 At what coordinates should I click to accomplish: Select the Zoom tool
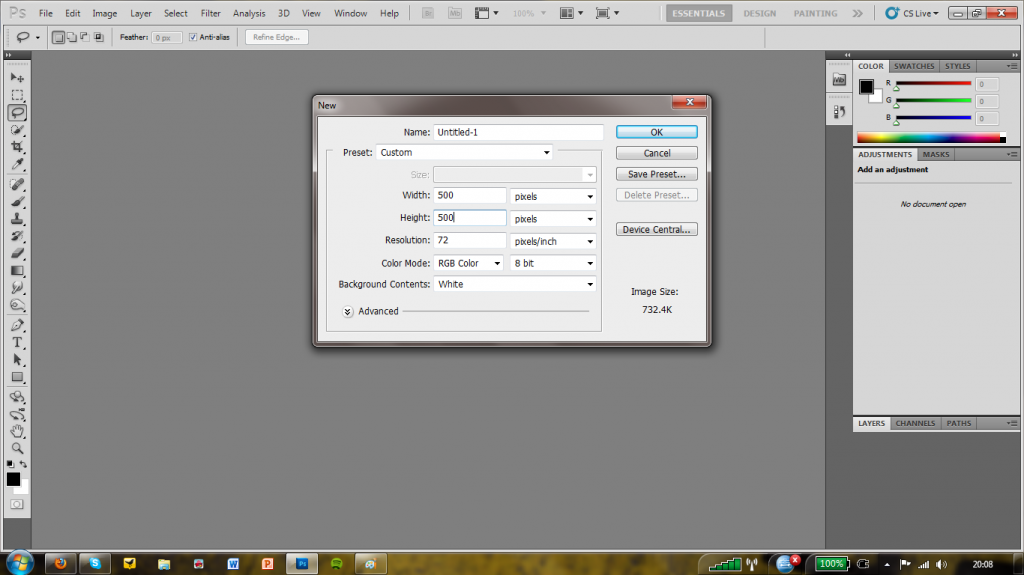click(x=17, y=448)
